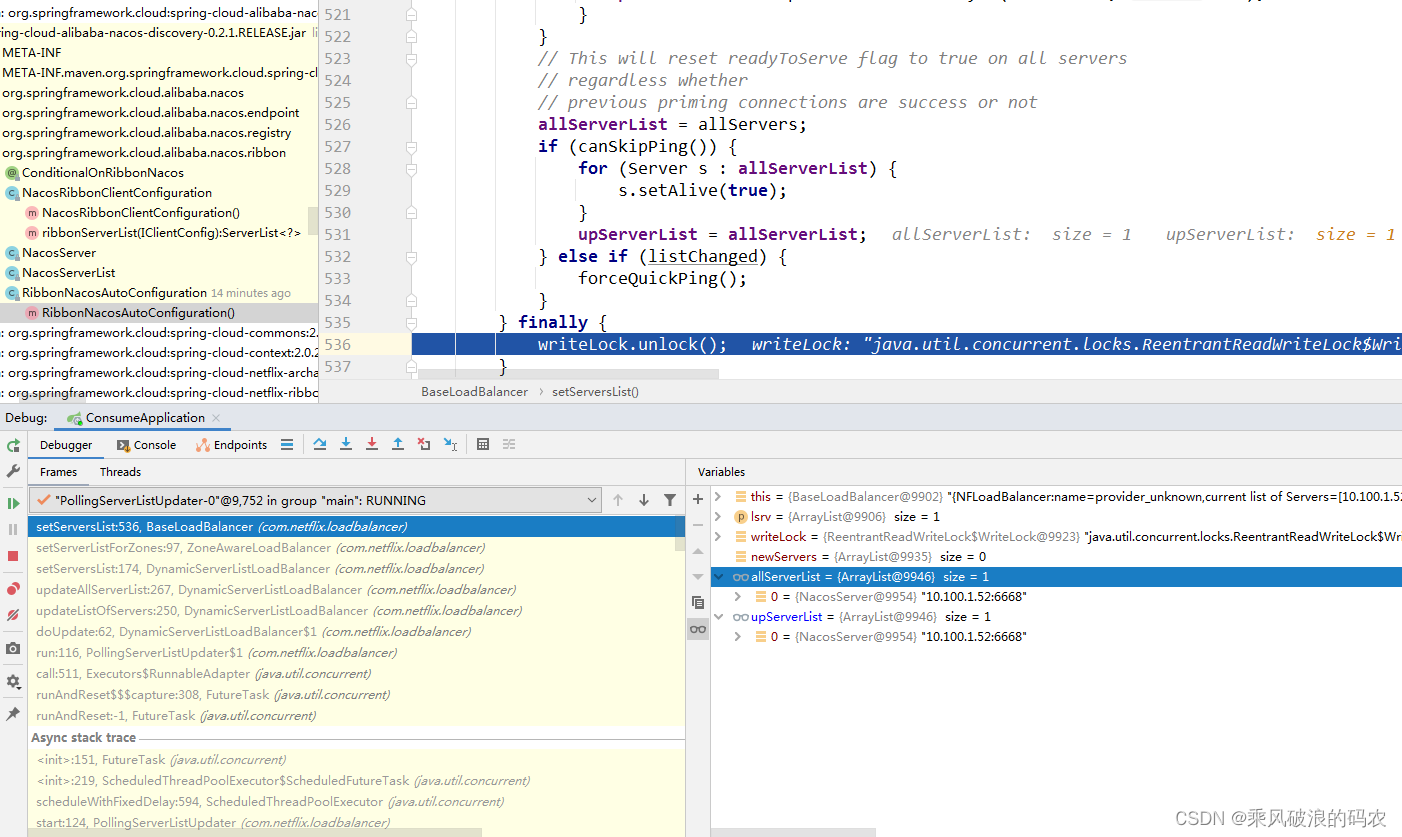Select previous frame with up arrow
The height and width of the screenshot is (837, 1402).
pyautogui.click(x=618, y=500)
